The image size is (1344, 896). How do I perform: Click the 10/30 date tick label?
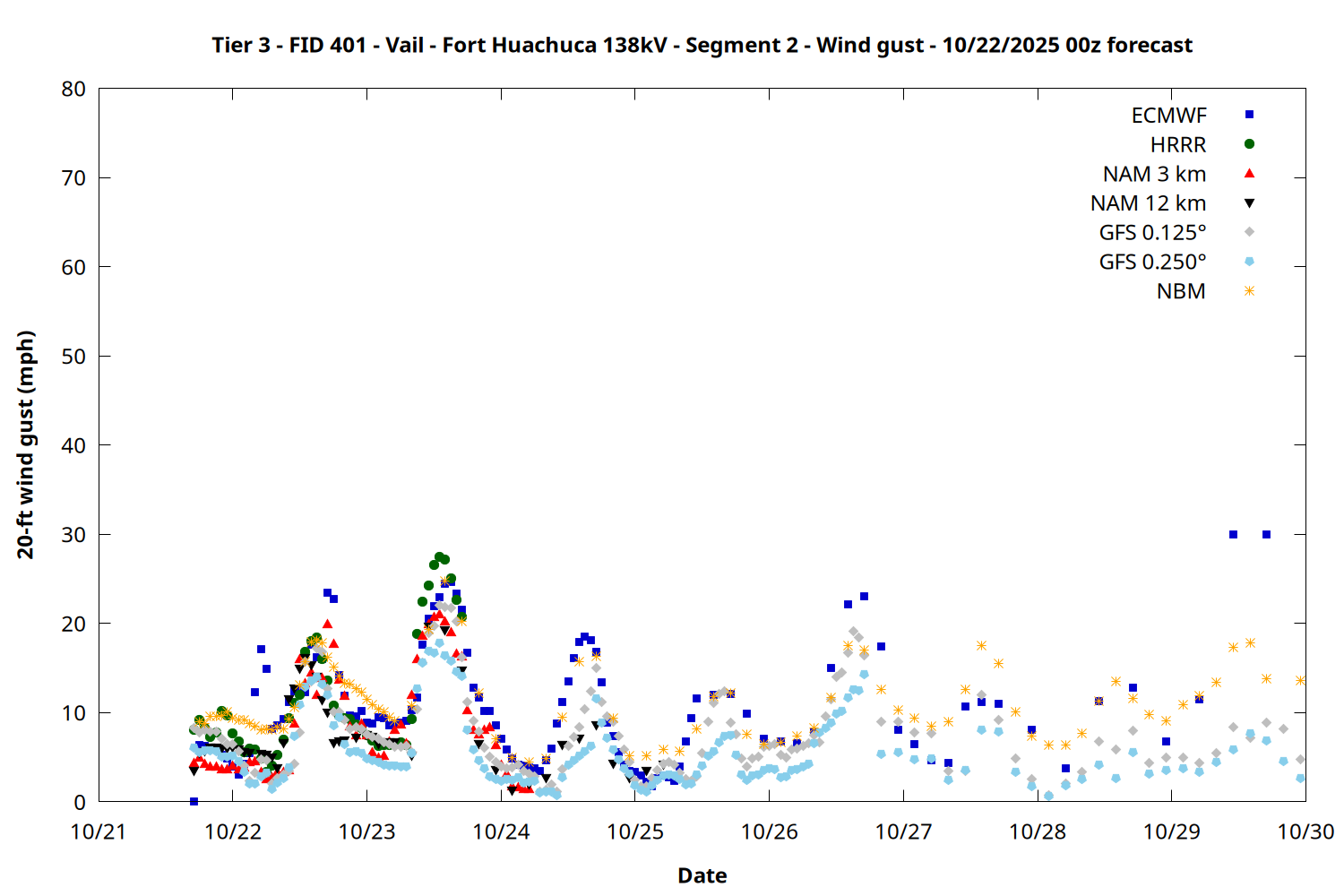[x=1305, y=832]
